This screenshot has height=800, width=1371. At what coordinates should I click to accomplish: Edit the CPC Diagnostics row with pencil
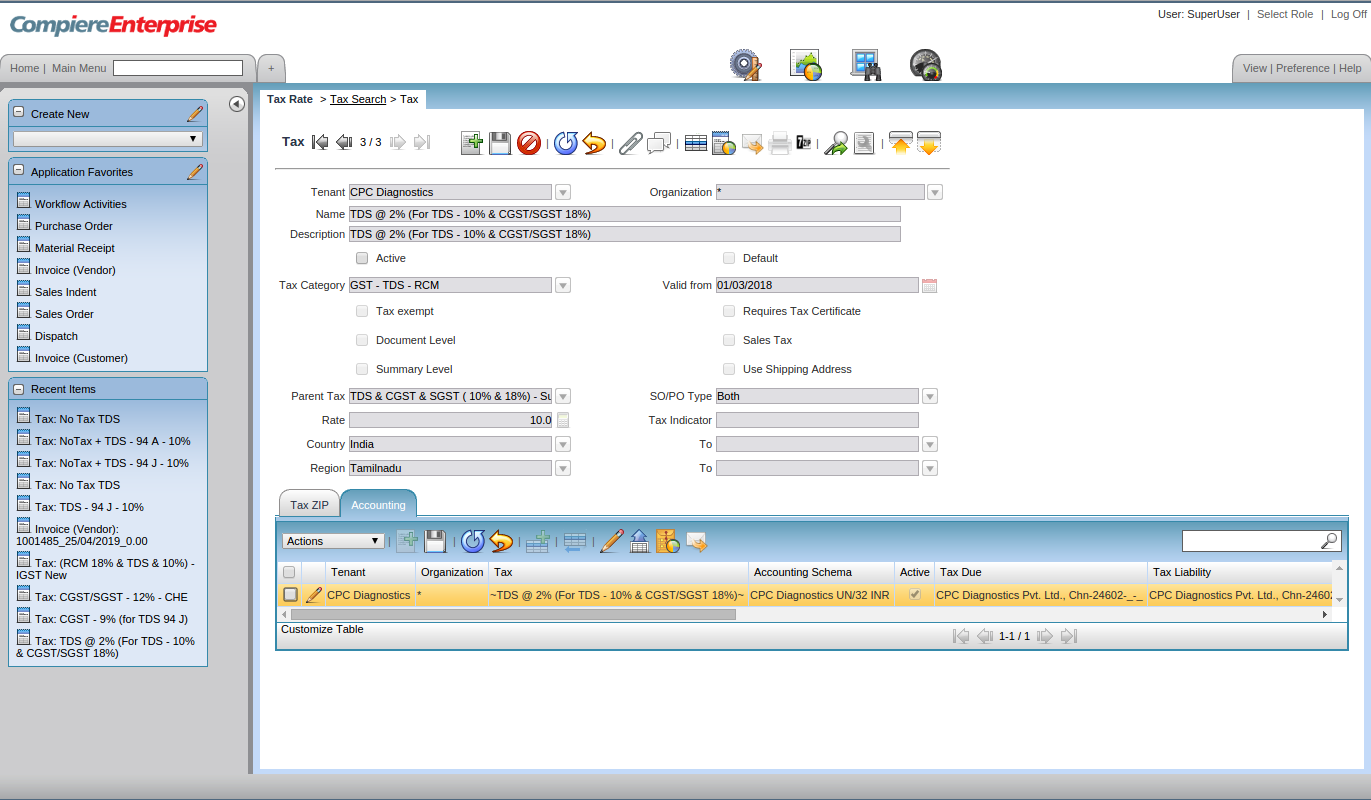point(314,595)
